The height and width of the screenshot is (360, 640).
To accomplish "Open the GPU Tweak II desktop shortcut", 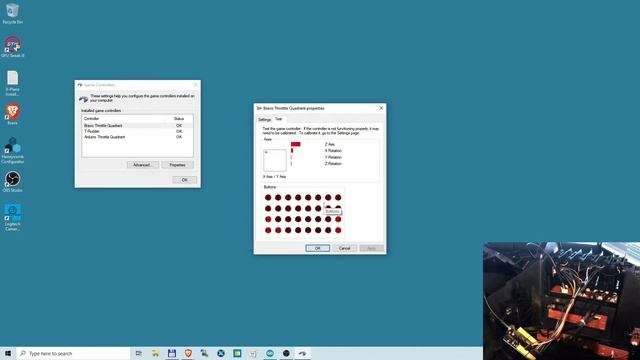I will tap(12, 47).
